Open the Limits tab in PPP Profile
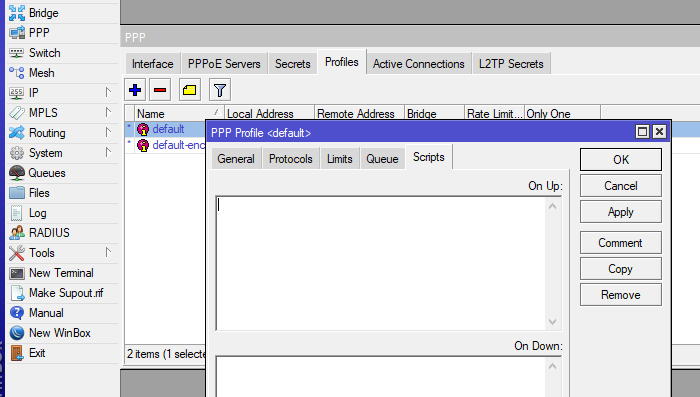700x397 pixels. pos(340,159)
